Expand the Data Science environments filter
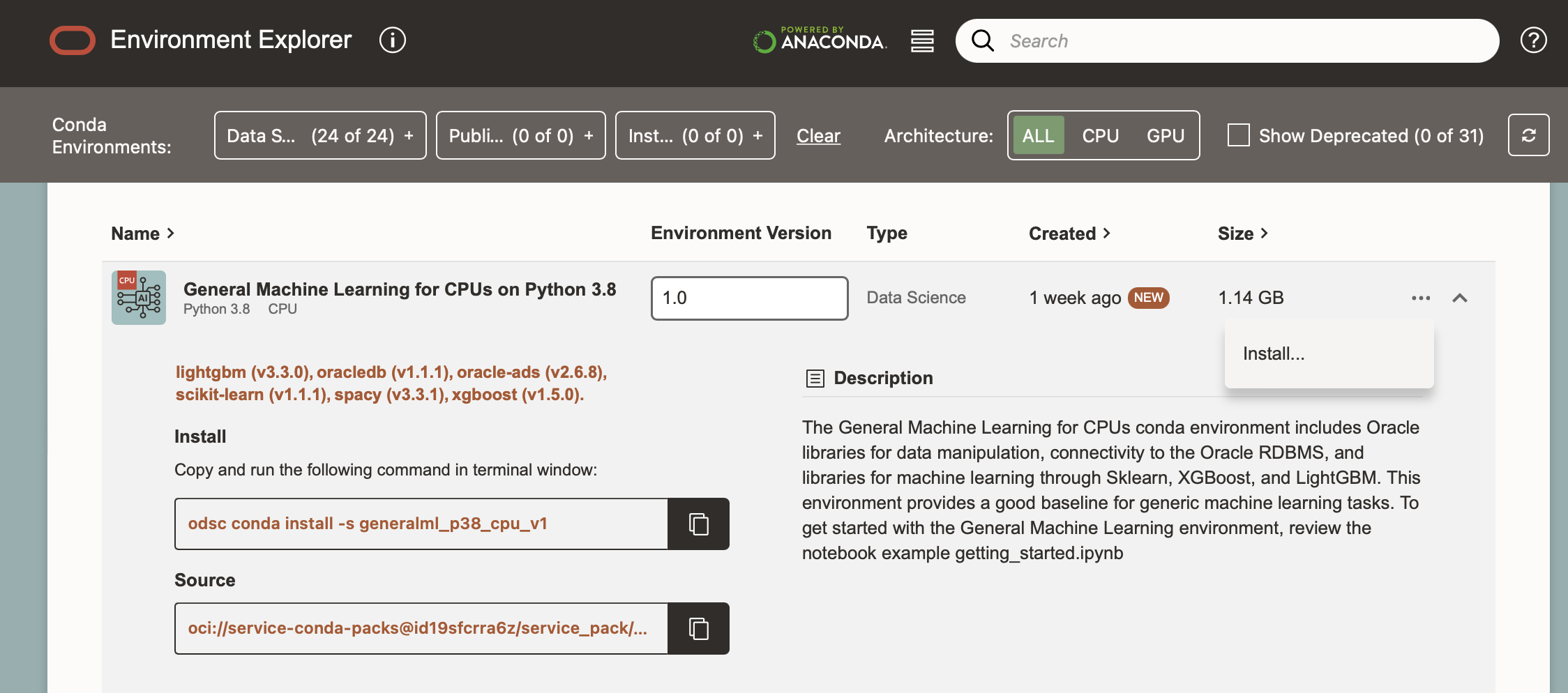 320,135
